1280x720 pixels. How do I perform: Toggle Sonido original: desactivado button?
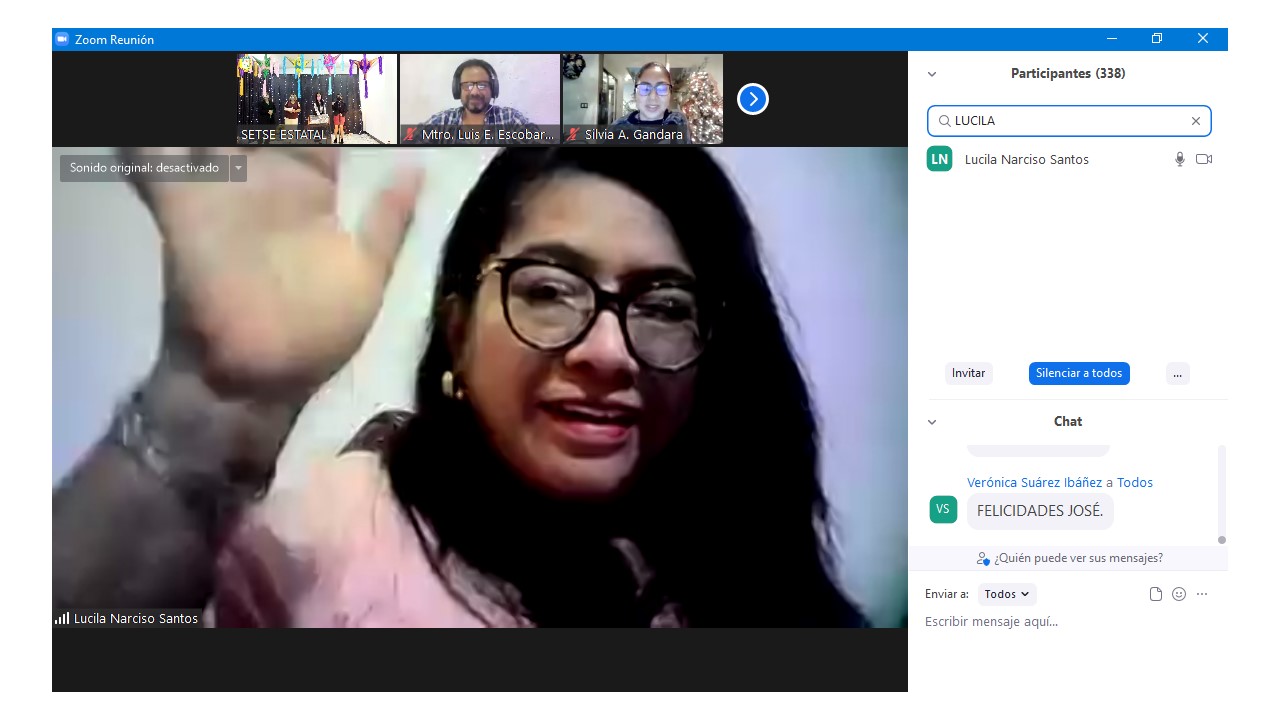pos(144,168)
